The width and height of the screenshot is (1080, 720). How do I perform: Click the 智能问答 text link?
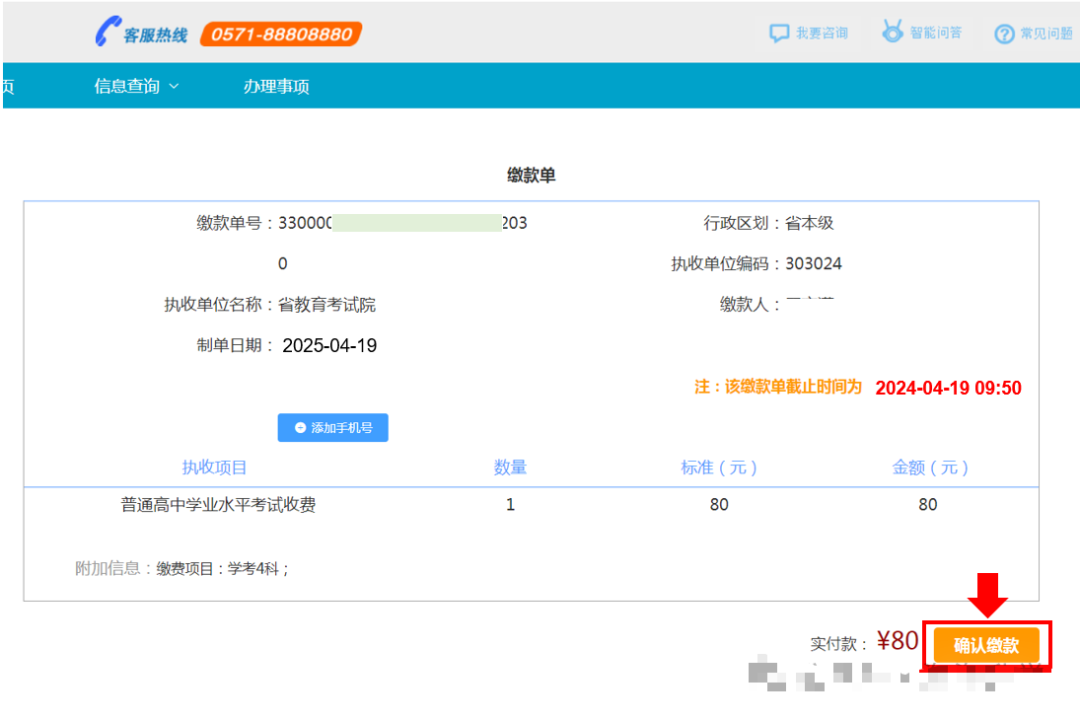(x=936, y=33)
